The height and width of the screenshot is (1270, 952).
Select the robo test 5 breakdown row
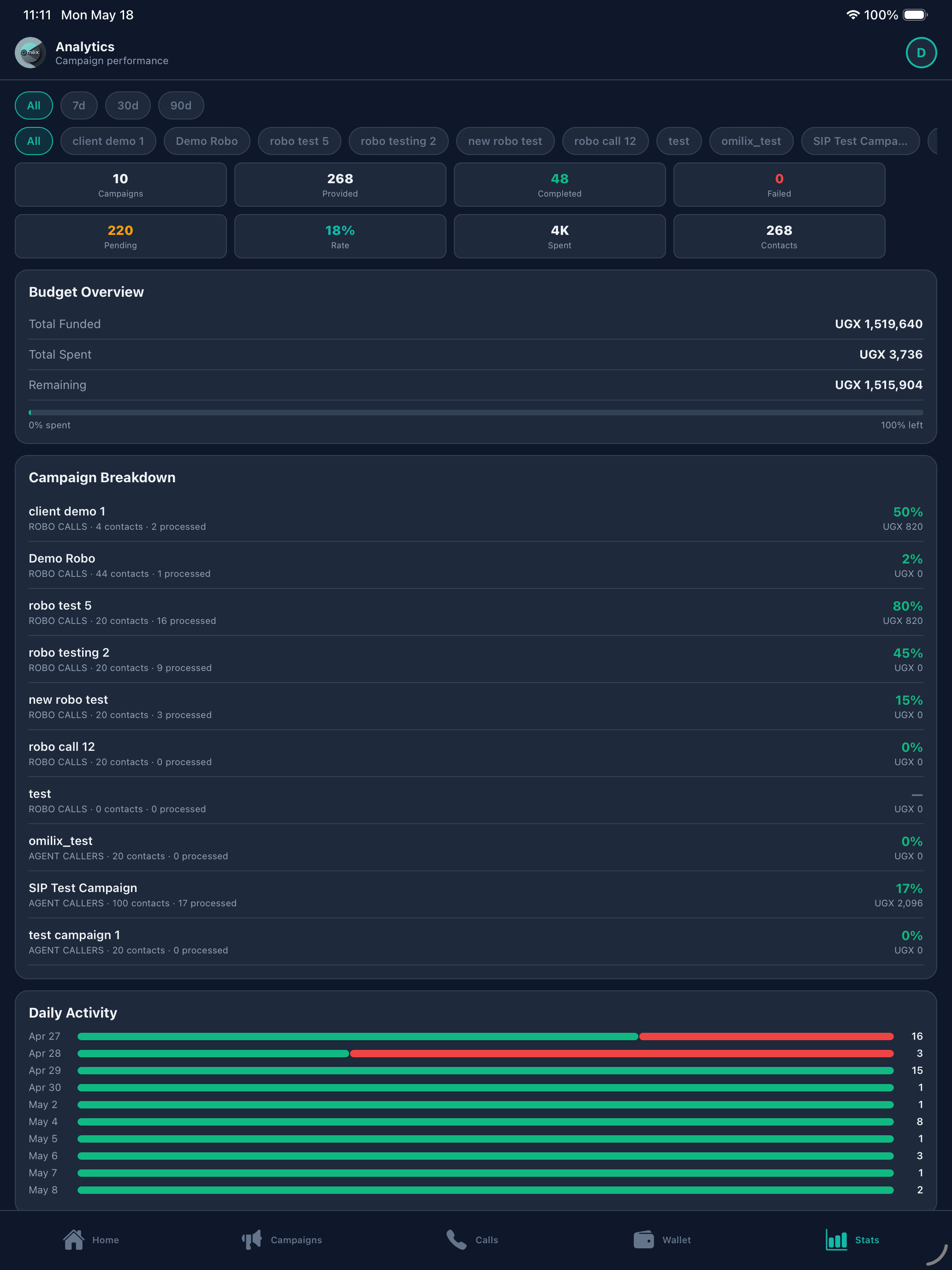click(476, 612)
